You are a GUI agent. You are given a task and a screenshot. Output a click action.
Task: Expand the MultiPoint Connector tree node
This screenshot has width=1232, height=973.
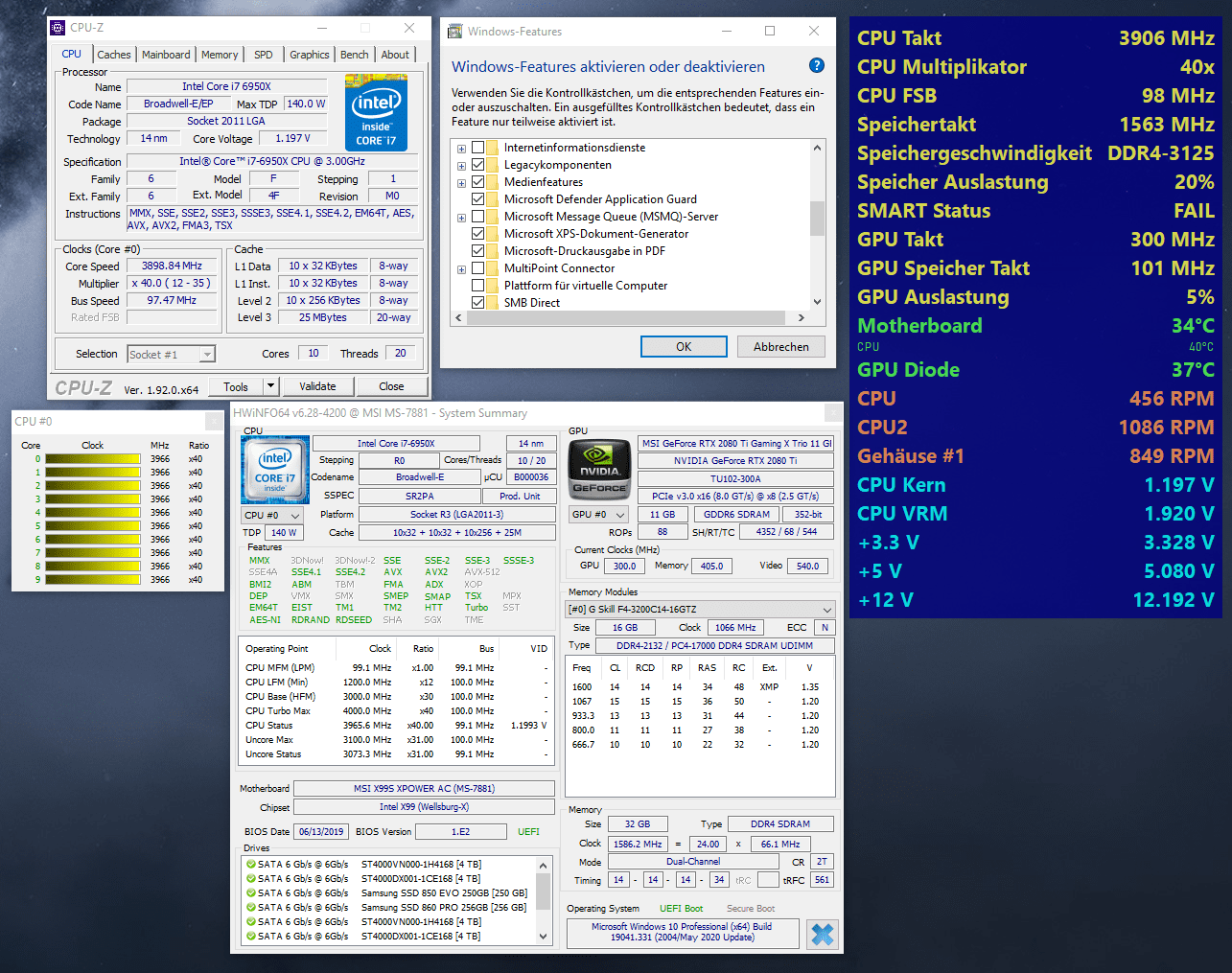click(461, 269)
